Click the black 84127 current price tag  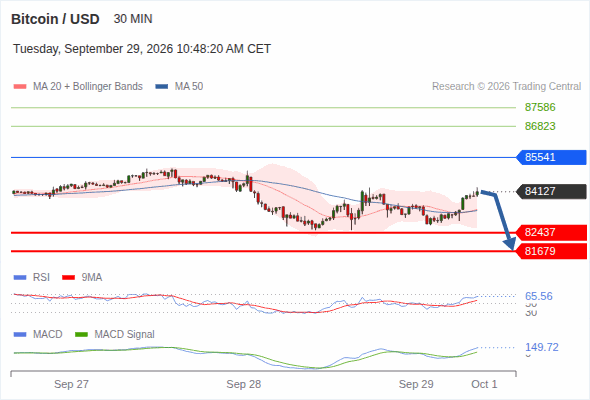point(552,191)
